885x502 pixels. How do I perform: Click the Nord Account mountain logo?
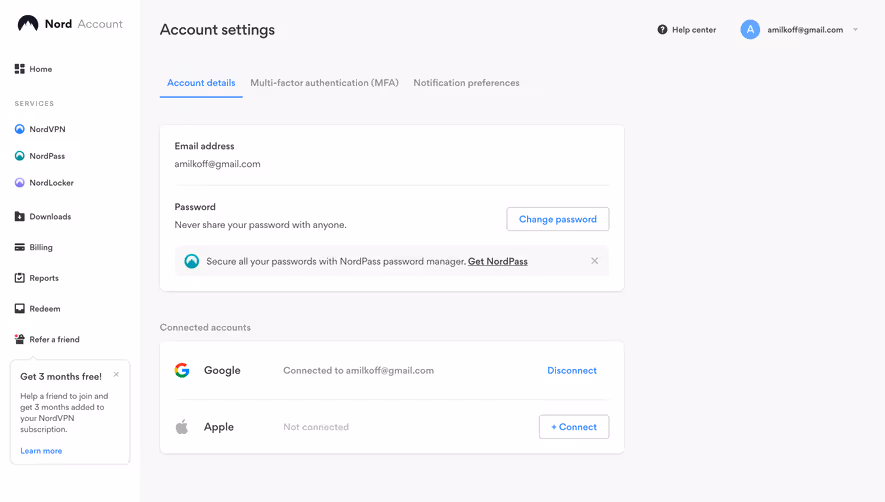pyautogui.click(x=28, y=24)
